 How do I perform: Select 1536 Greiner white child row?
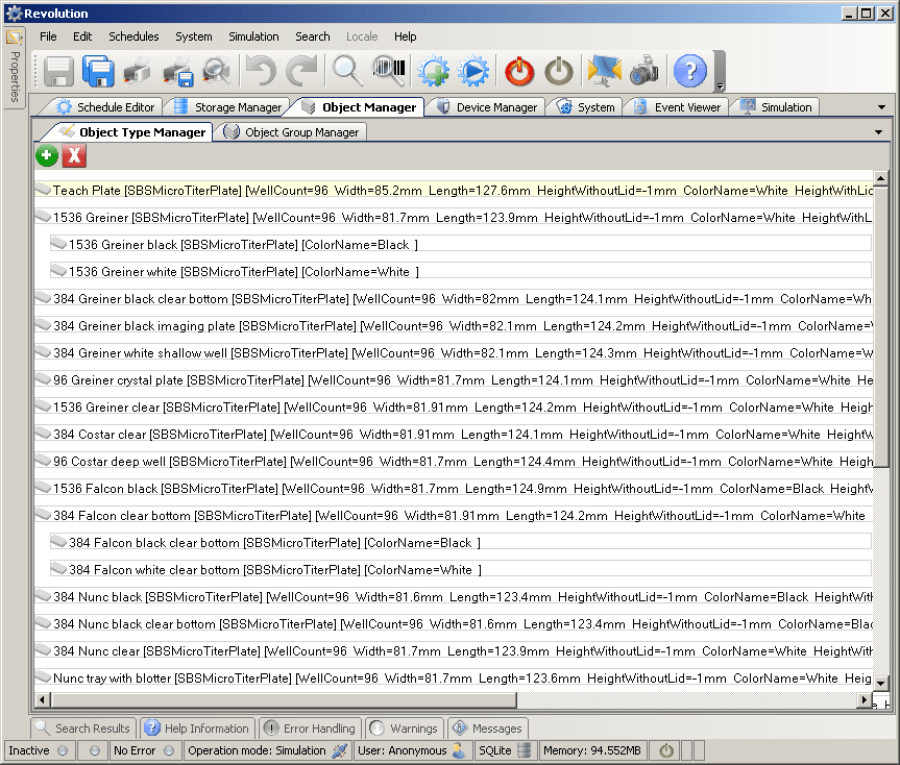(x=460, y=271)
